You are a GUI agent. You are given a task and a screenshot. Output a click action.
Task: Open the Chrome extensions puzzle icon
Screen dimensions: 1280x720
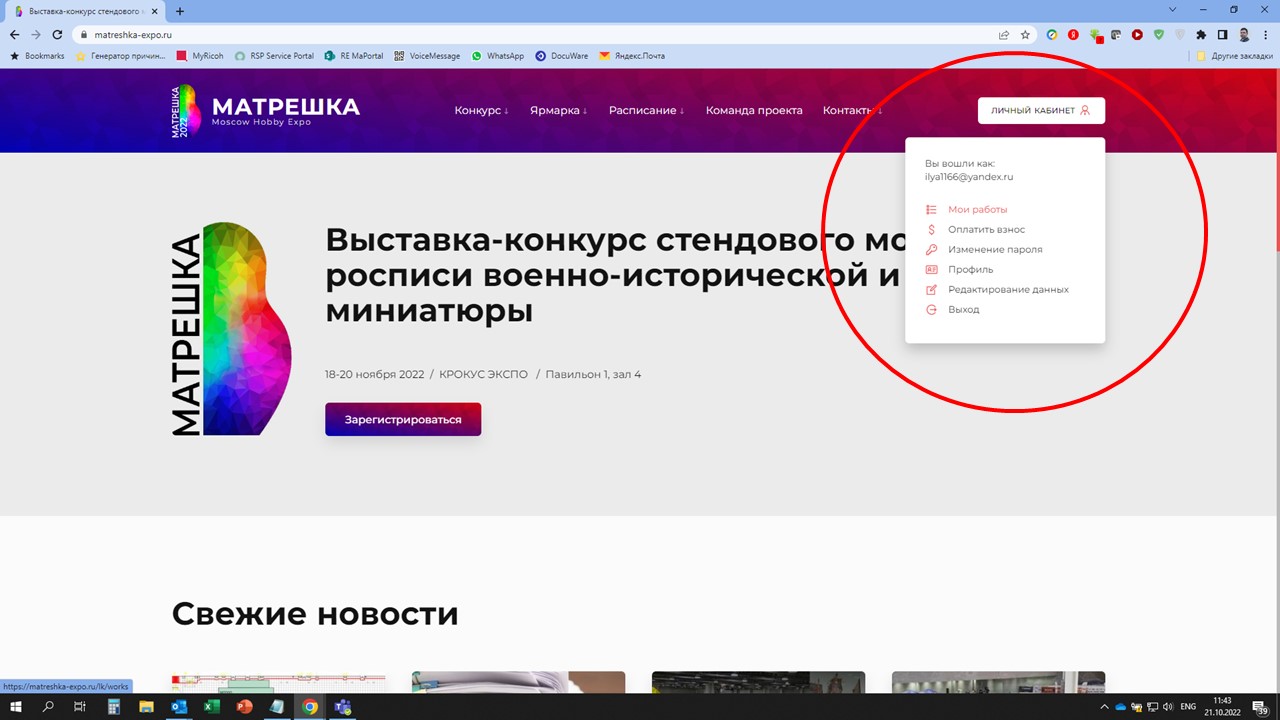pyautogui.click(x=1201, y=34)
